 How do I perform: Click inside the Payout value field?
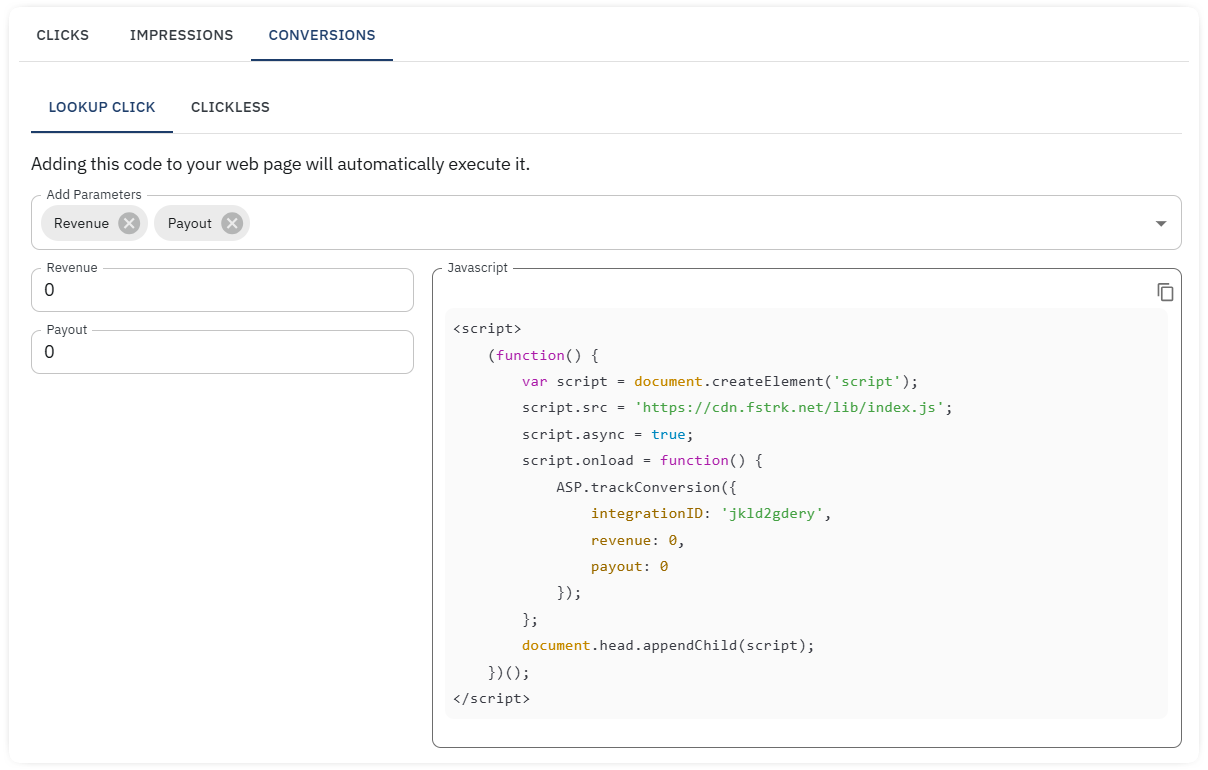pos(222,351)
